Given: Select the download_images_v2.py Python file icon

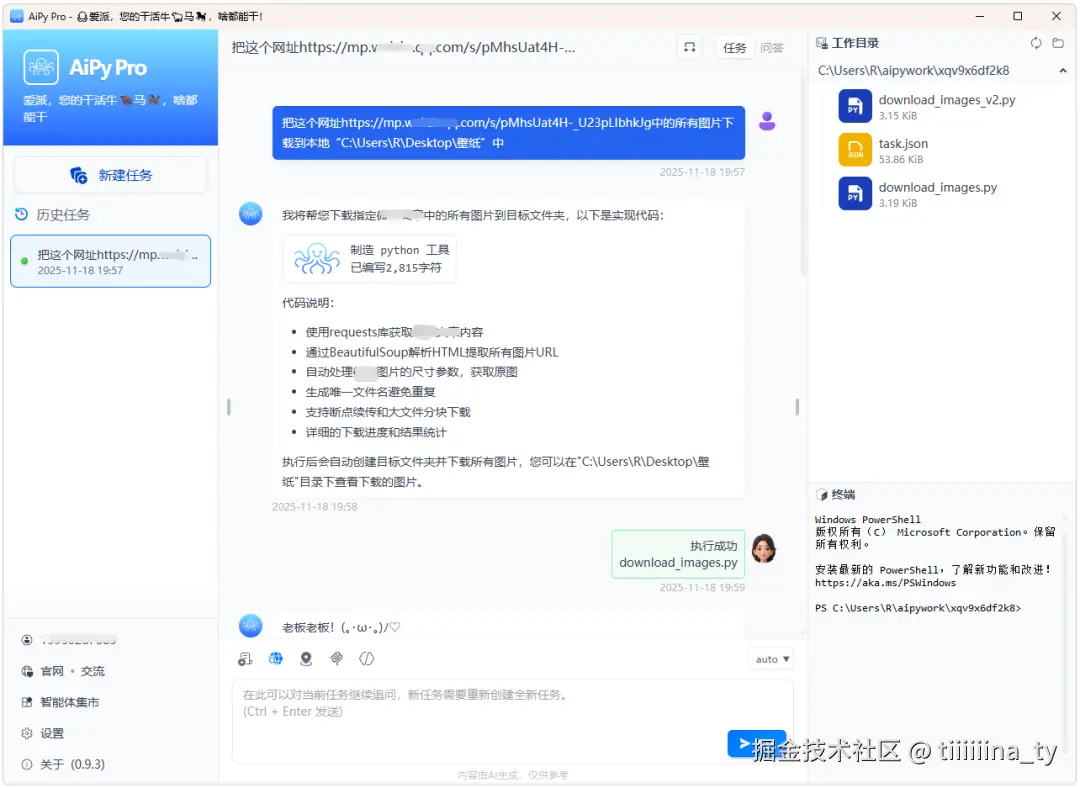Looking at the screenshot, I should 853,105.
